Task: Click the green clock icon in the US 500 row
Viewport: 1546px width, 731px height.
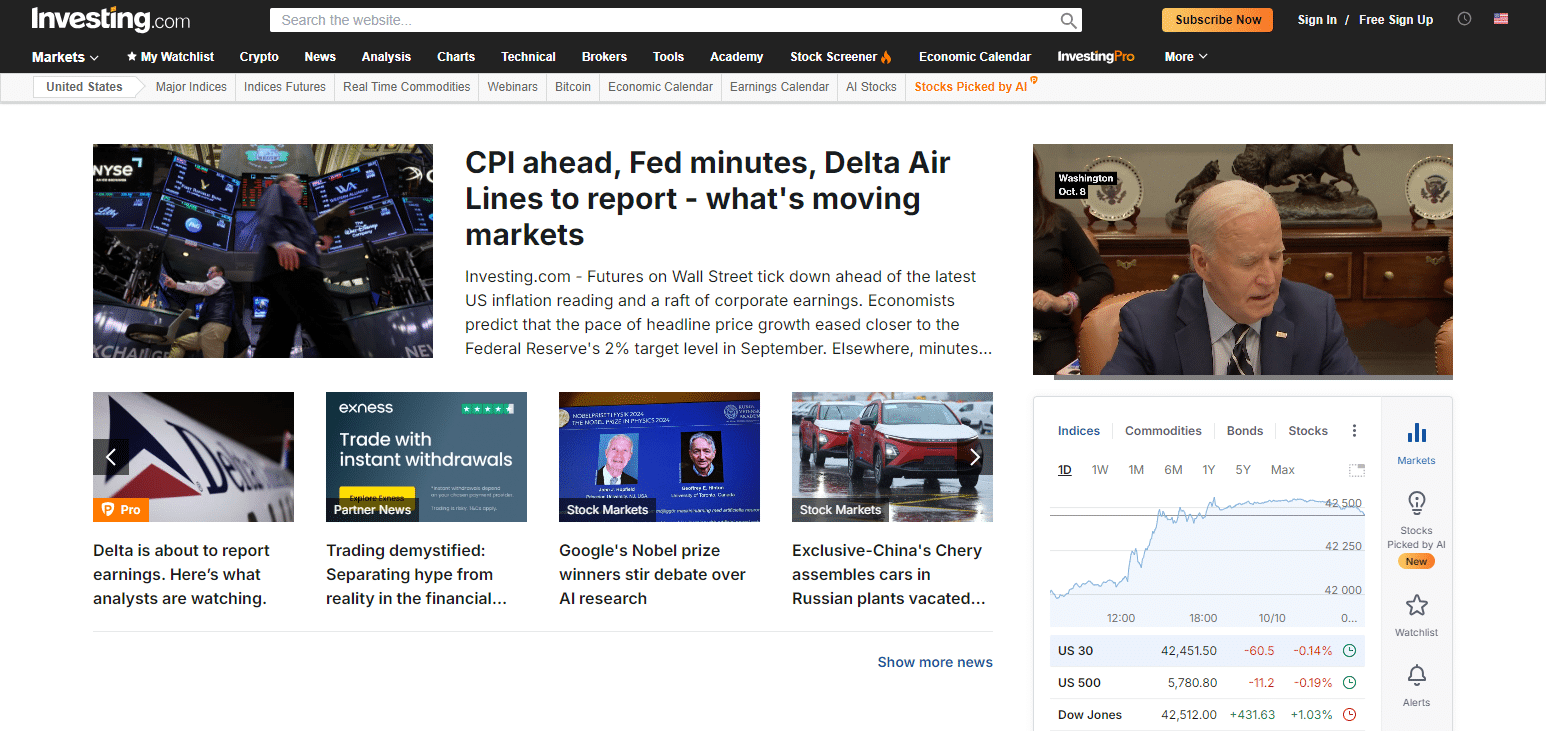Action: [x=1349, y=683]
